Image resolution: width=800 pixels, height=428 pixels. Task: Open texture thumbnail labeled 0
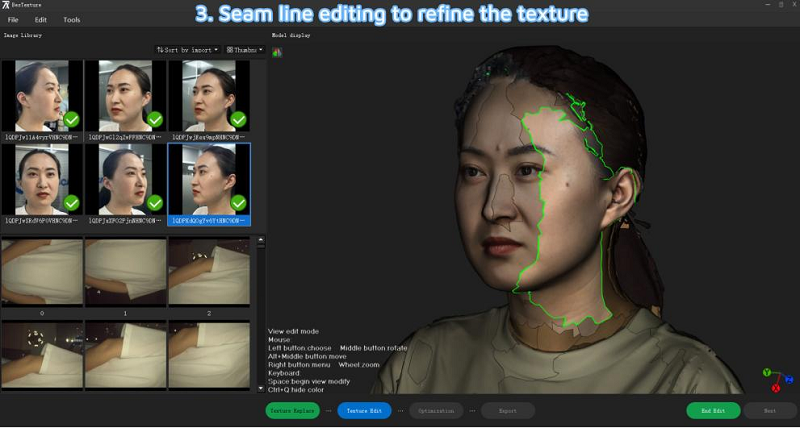point(42,271)
